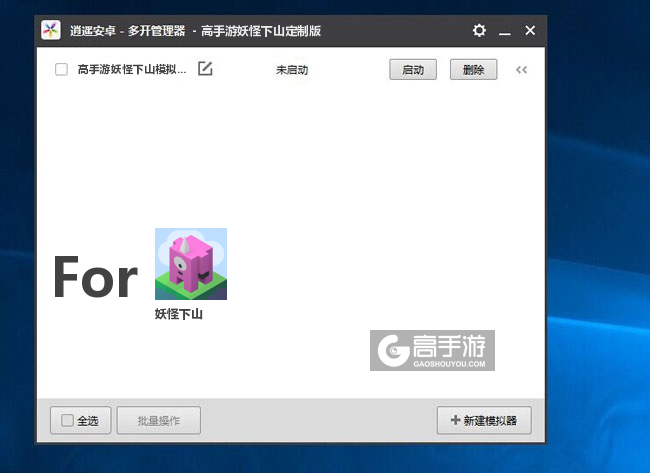Click the pink 妖怪下山 game icon
The width and height of the screenshot is (650, 473).
coord(190,264)
